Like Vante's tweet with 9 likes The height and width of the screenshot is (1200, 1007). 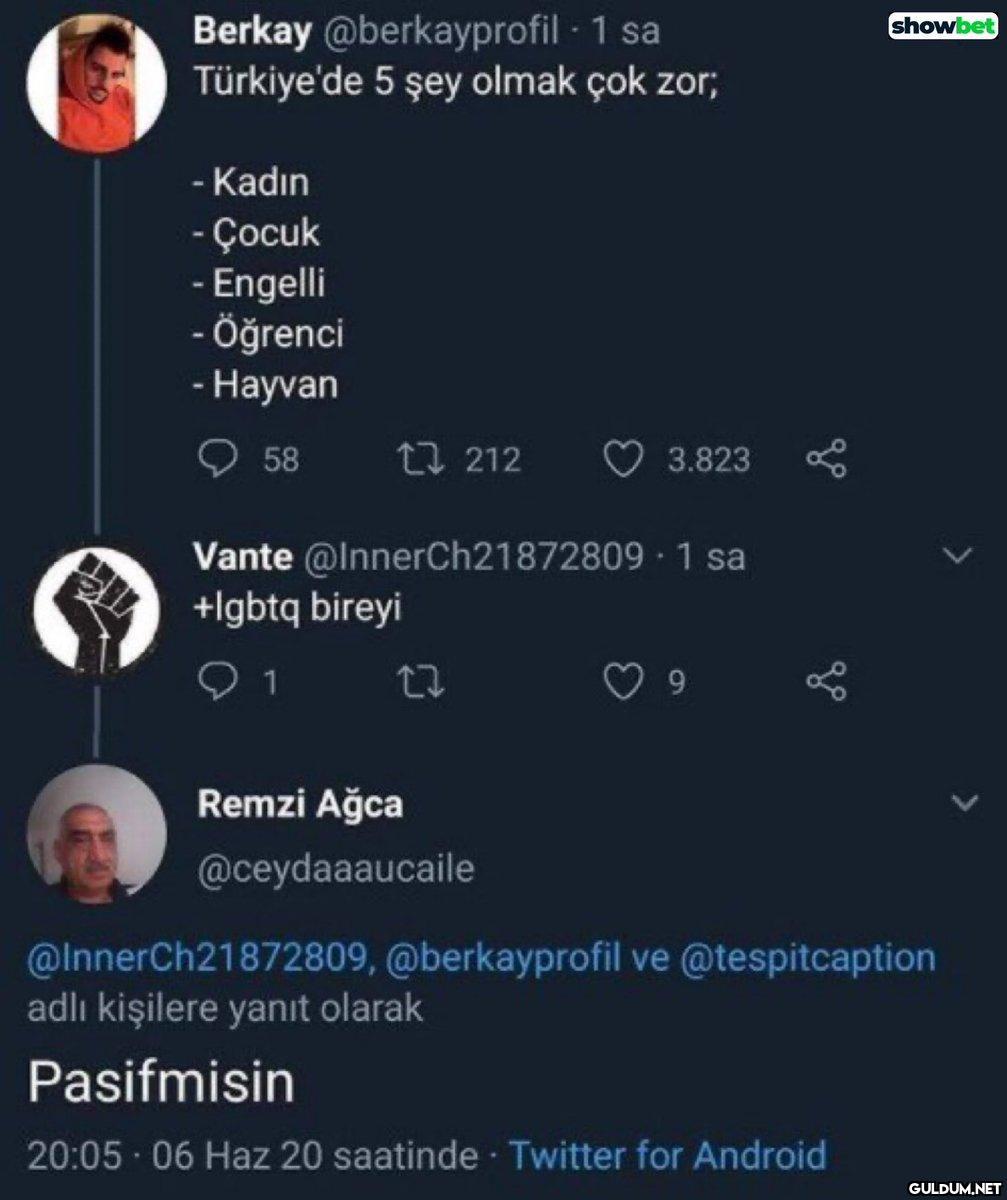(624, 681)
